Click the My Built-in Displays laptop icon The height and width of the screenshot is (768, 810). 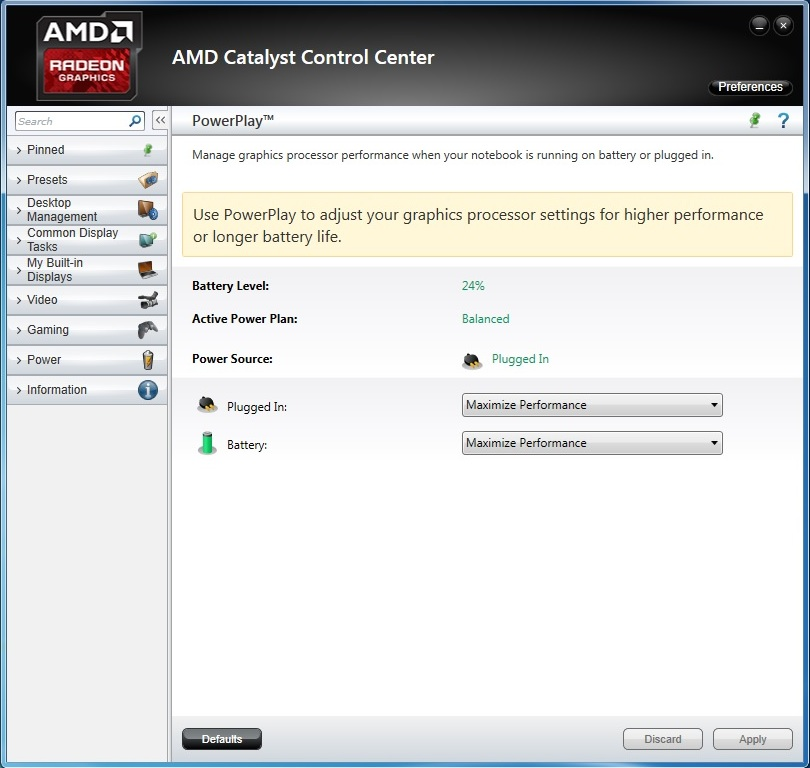coord(148,270)
